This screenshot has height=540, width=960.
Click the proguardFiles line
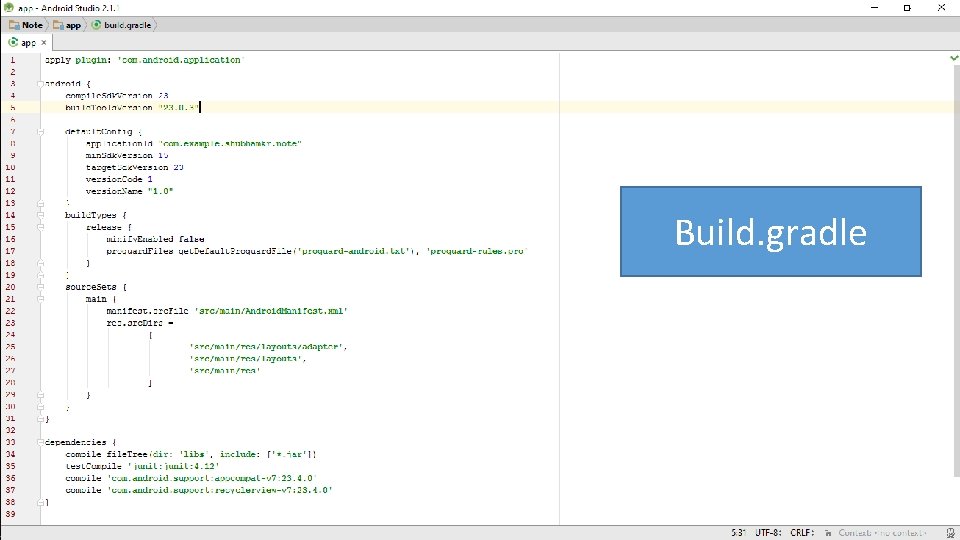317,251
